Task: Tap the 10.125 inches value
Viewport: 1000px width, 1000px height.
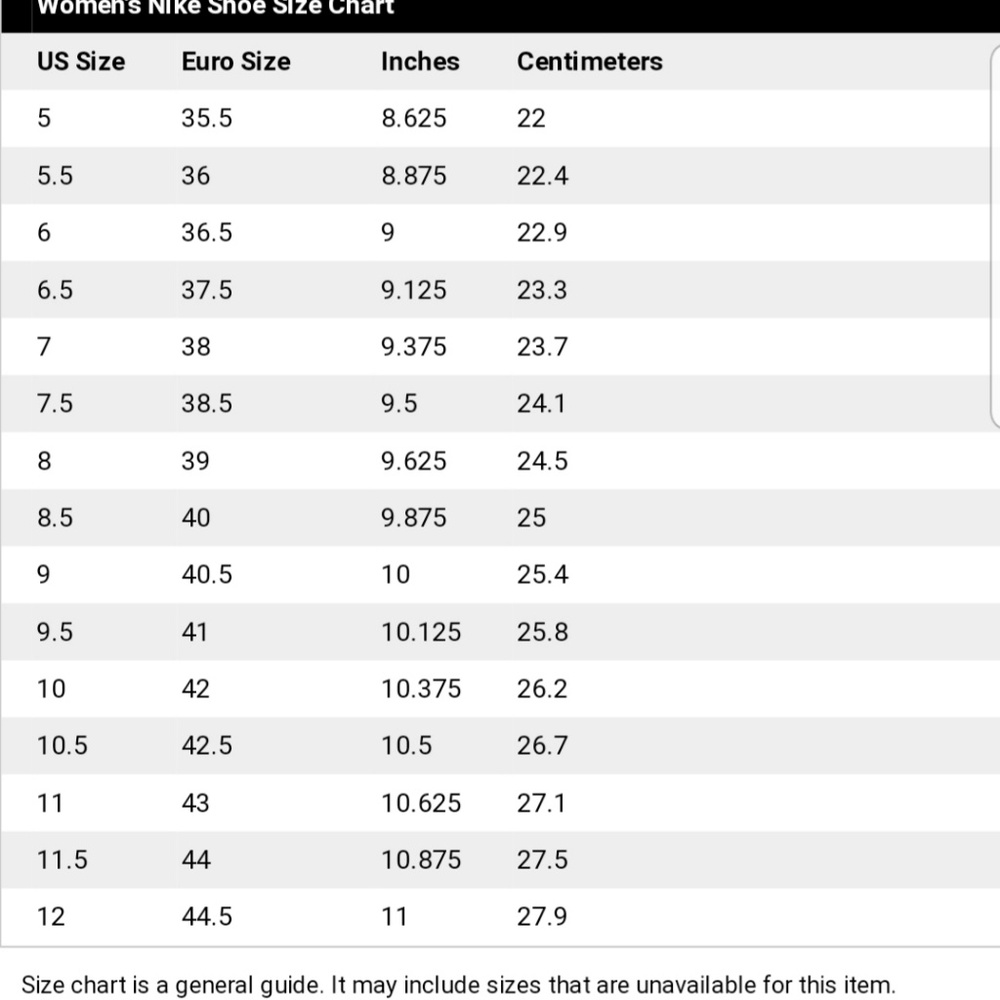Action: click(x=420, y=632)
